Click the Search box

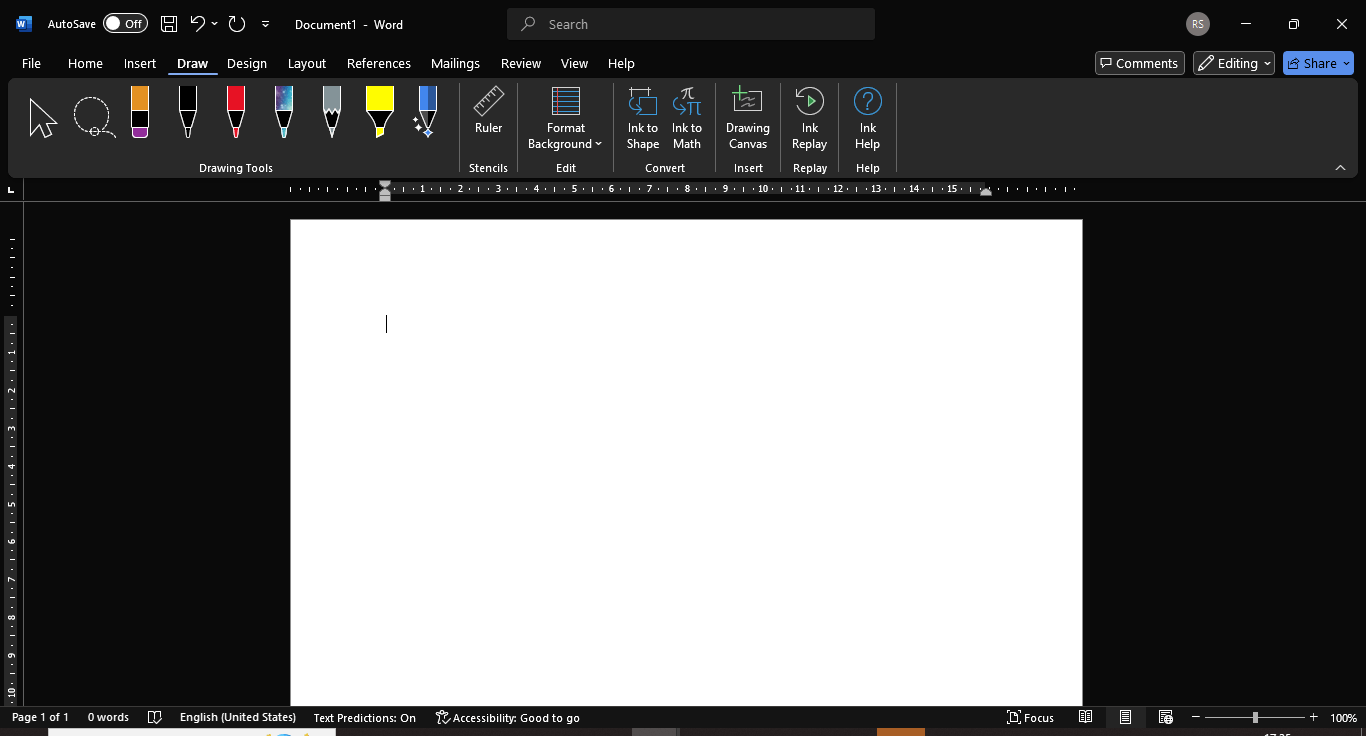point(691,24)
